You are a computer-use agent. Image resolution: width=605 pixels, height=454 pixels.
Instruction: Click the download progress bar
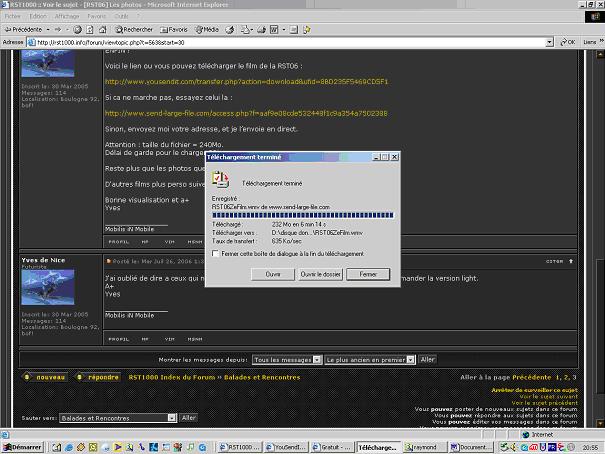[302, 214]
